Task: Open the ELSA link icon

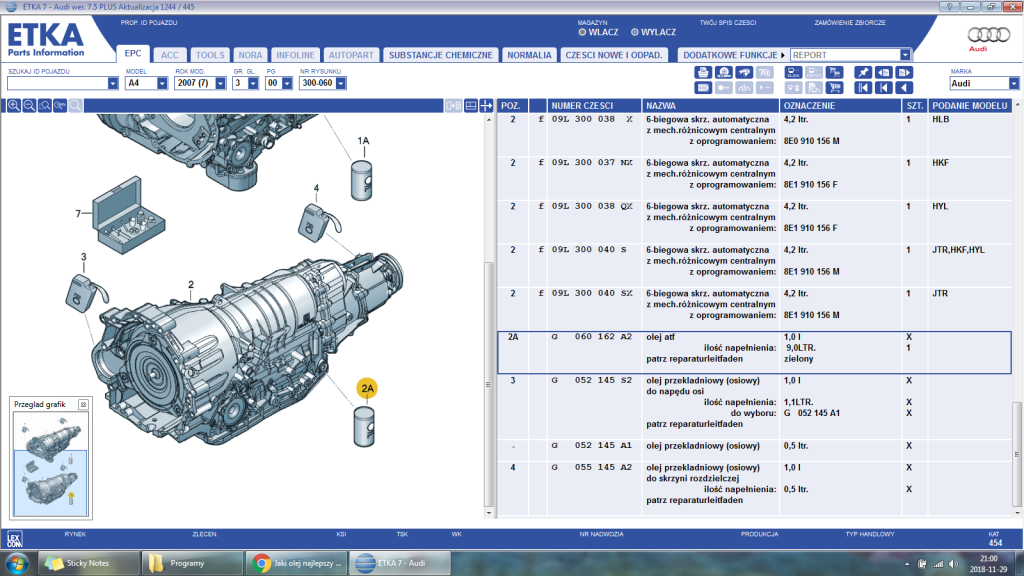Action: [793, 72]
